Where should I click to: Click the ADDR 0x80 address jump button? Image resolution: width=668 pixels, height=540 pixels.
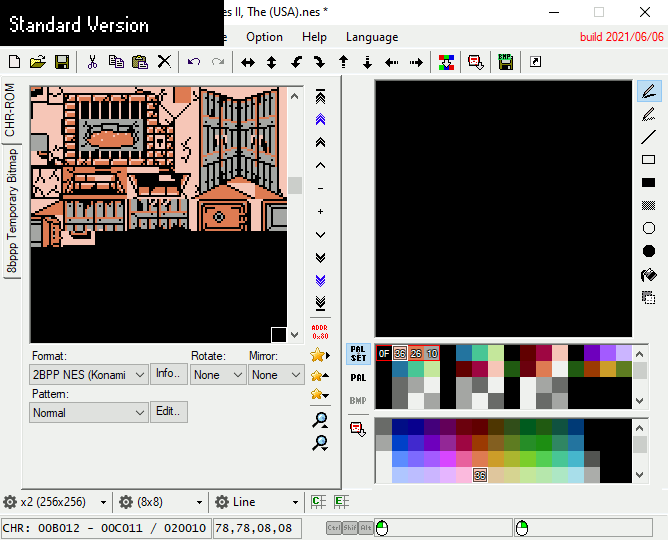pos(320,332)
